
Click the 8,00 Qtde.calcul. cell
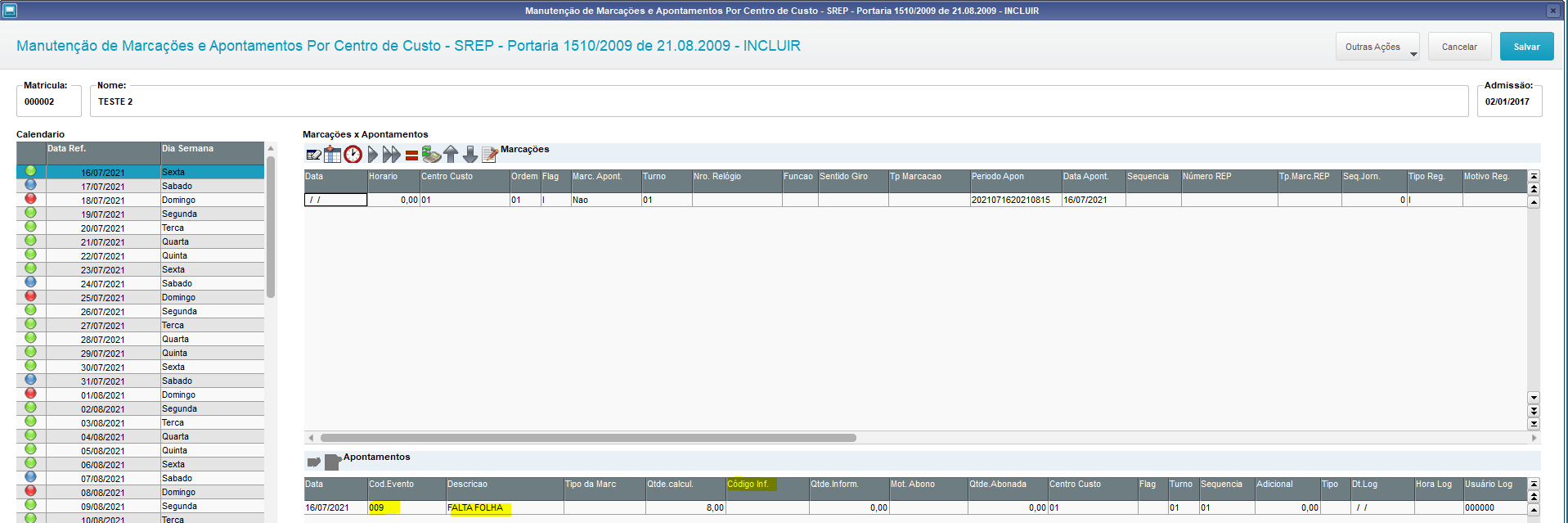coord(685,507)
